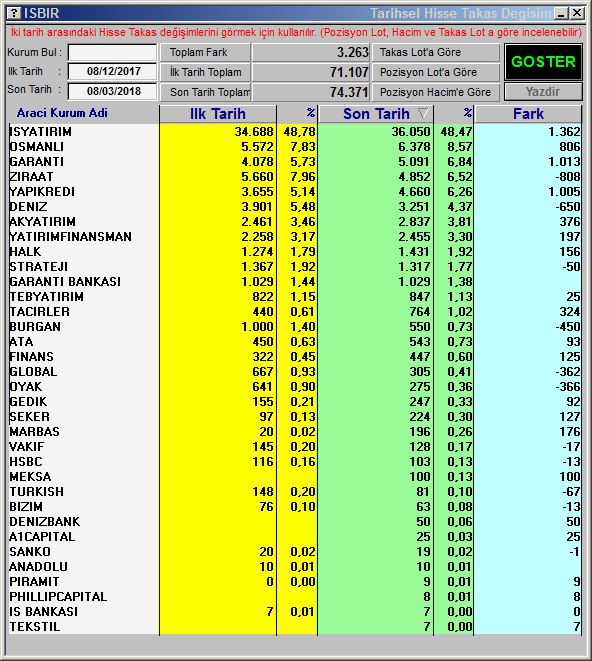
Task: Minimize the ISBIR window
Action: tap(561, 13)
